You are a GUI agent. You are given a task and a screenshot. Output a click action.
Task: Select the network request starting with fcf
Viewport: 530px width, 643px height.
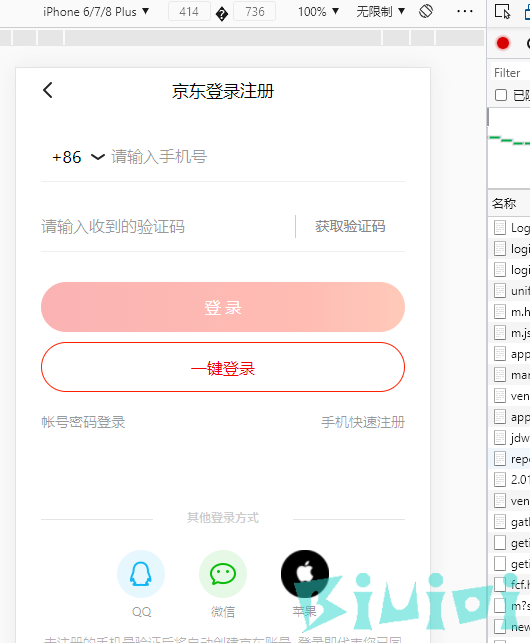click(509, 585)
